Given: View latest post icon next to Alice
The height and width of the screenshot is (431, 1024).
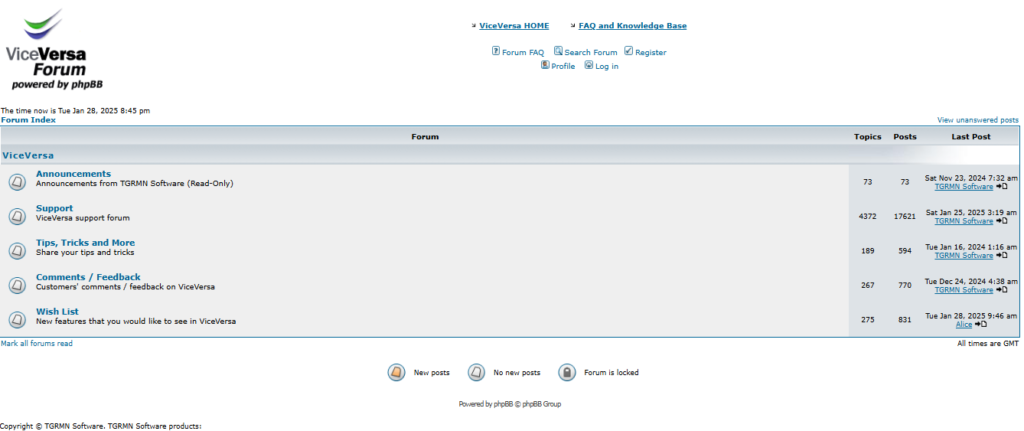Looking at the screenshot, I should click(x=980, y=325).
